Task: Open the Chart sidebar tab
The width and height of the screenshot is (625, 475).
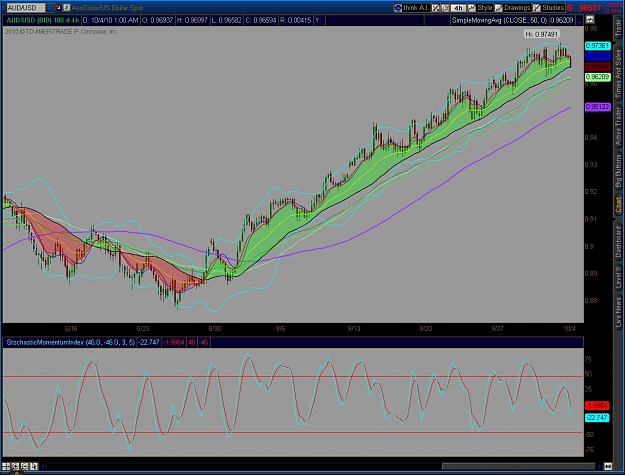Action: (x=618, y=206)
